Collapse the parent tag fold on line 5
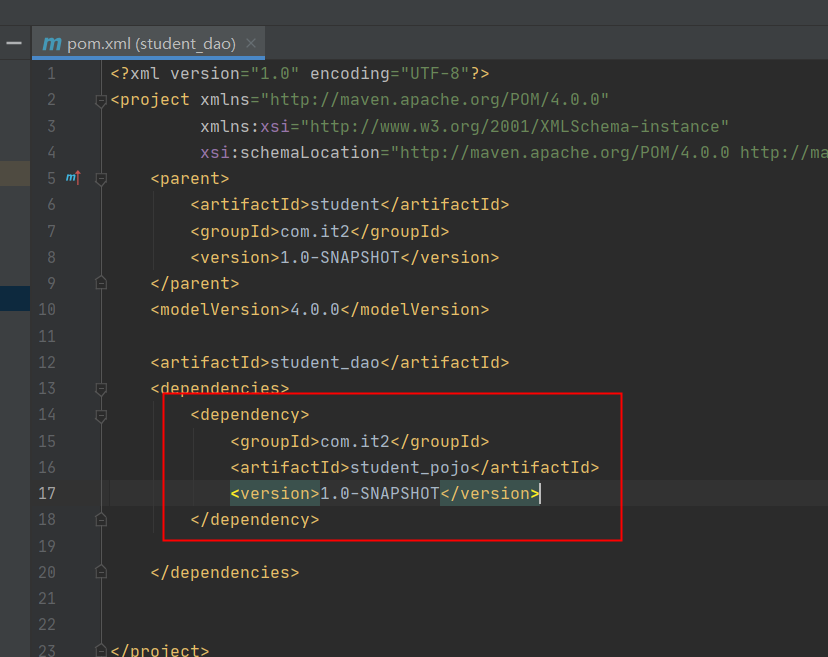The height and width of the screenshot is (657, 828). [101, 179]
